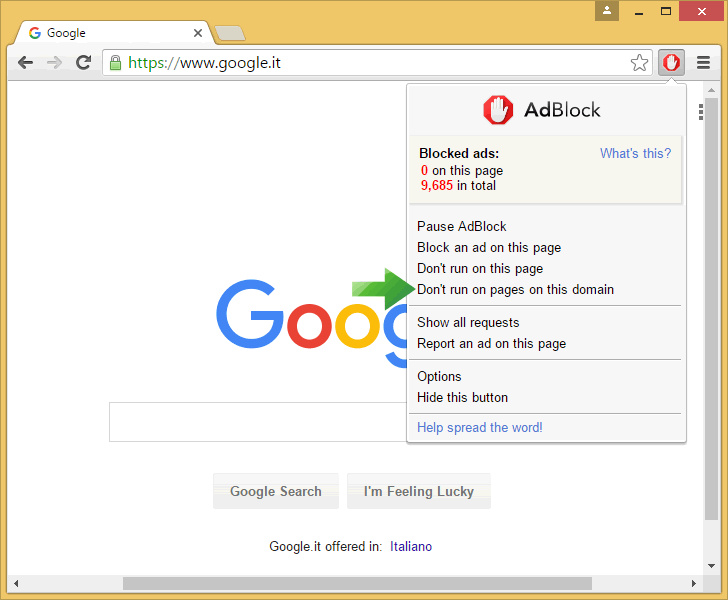Viewport: 728px width, 600px height.
Task: Choose Pause AdBlock
Action: [462, 226]
